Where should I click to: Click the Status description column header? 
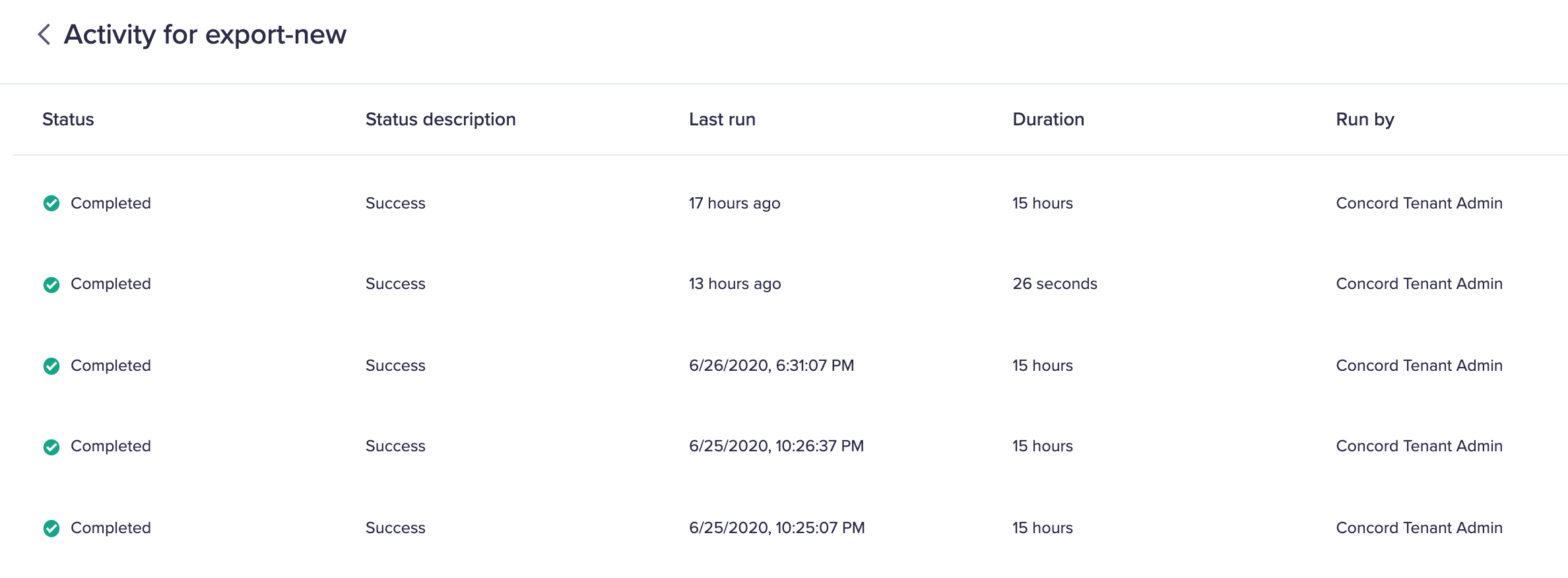[440, 119]
